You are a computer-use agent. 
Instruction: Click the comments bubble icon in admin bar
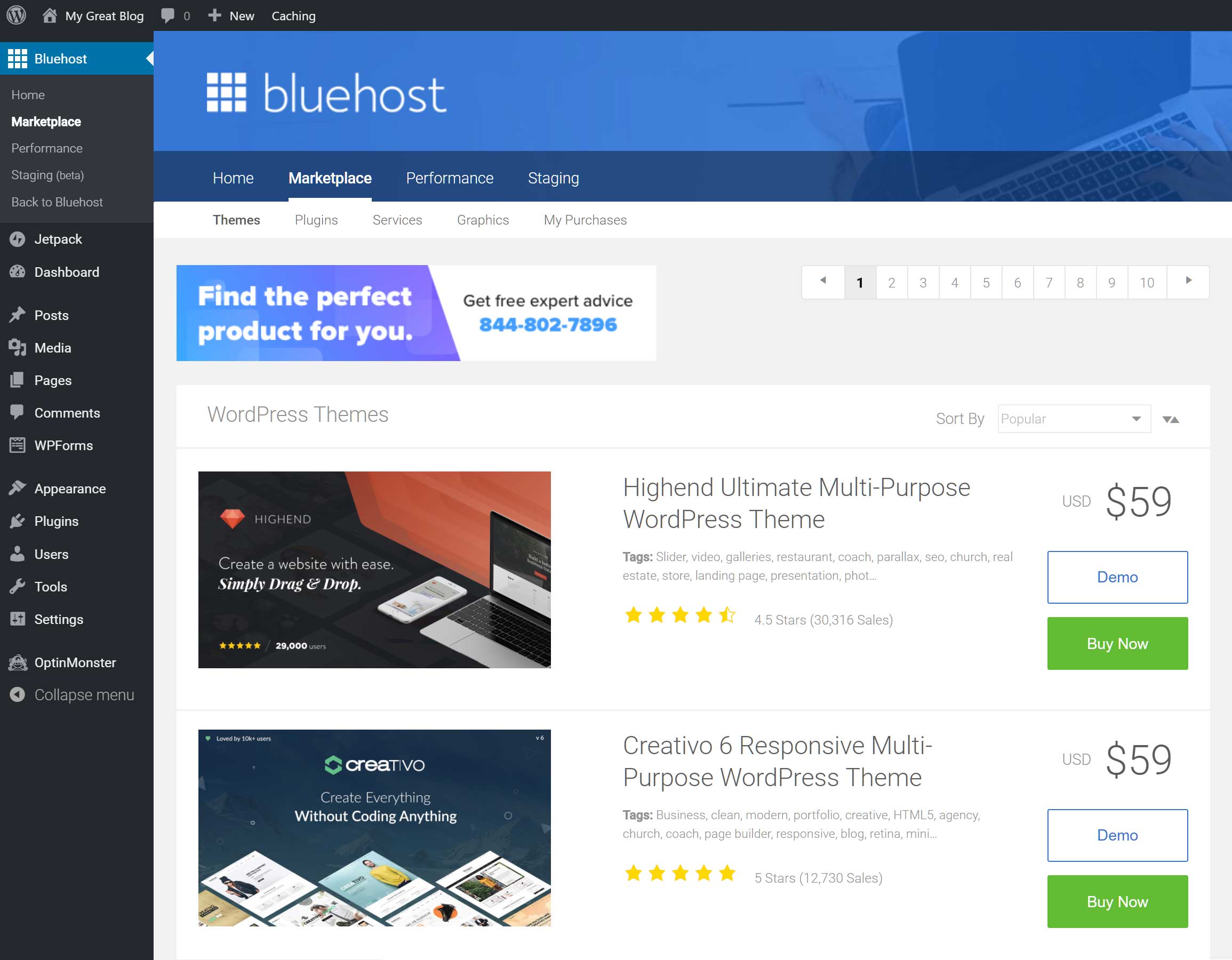[167, 15]
